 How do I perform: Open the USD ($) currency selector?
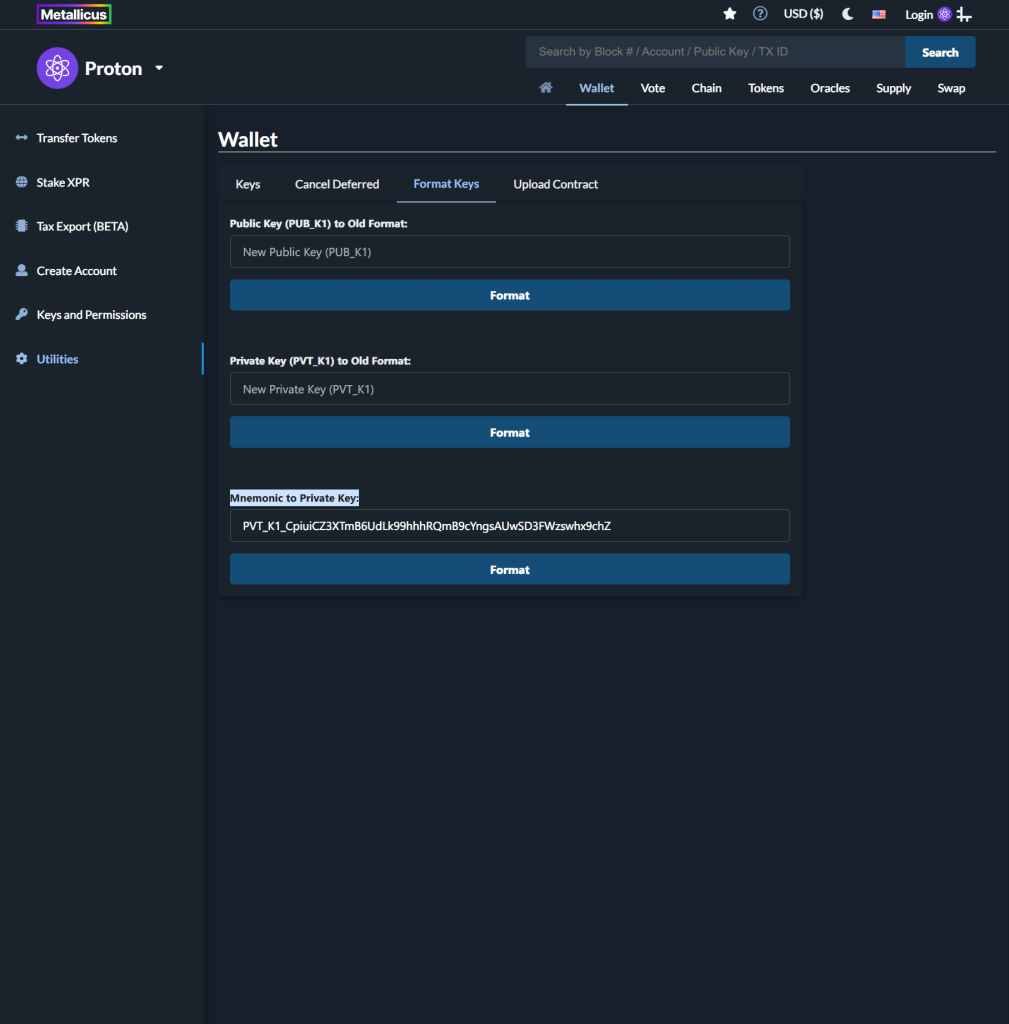(x=803, y=14)
